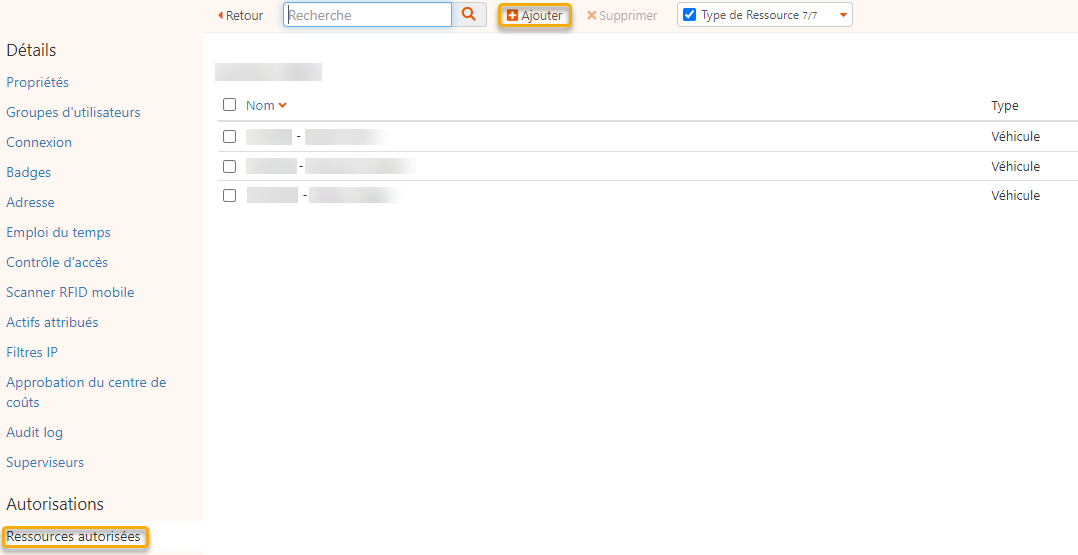This screenshot has width=1078, height=555.
Task: Open the Badges section
Action: [x=28, y=172]
